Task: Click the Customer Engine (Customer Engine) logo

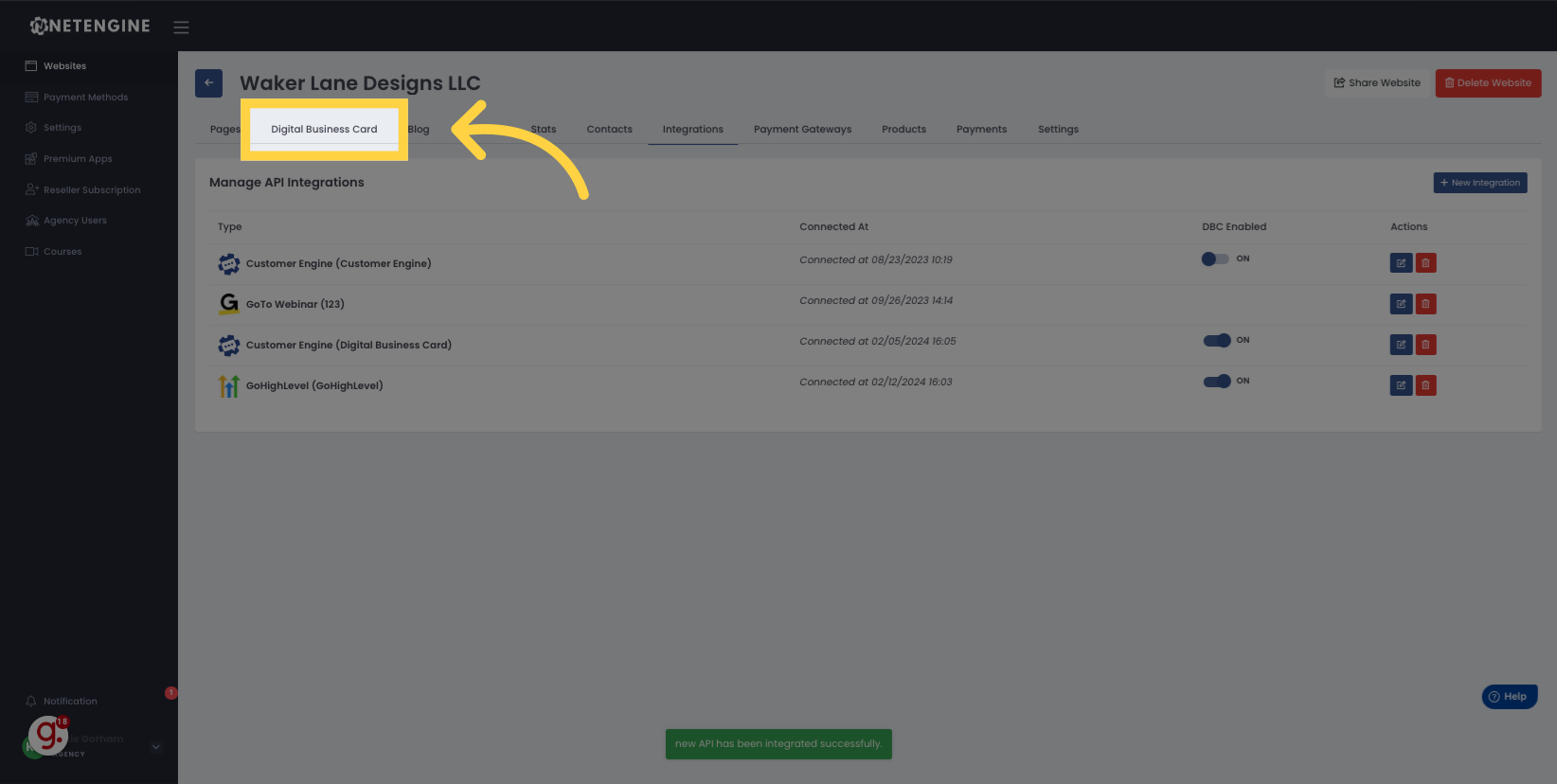Action: (x=229, y=263)
